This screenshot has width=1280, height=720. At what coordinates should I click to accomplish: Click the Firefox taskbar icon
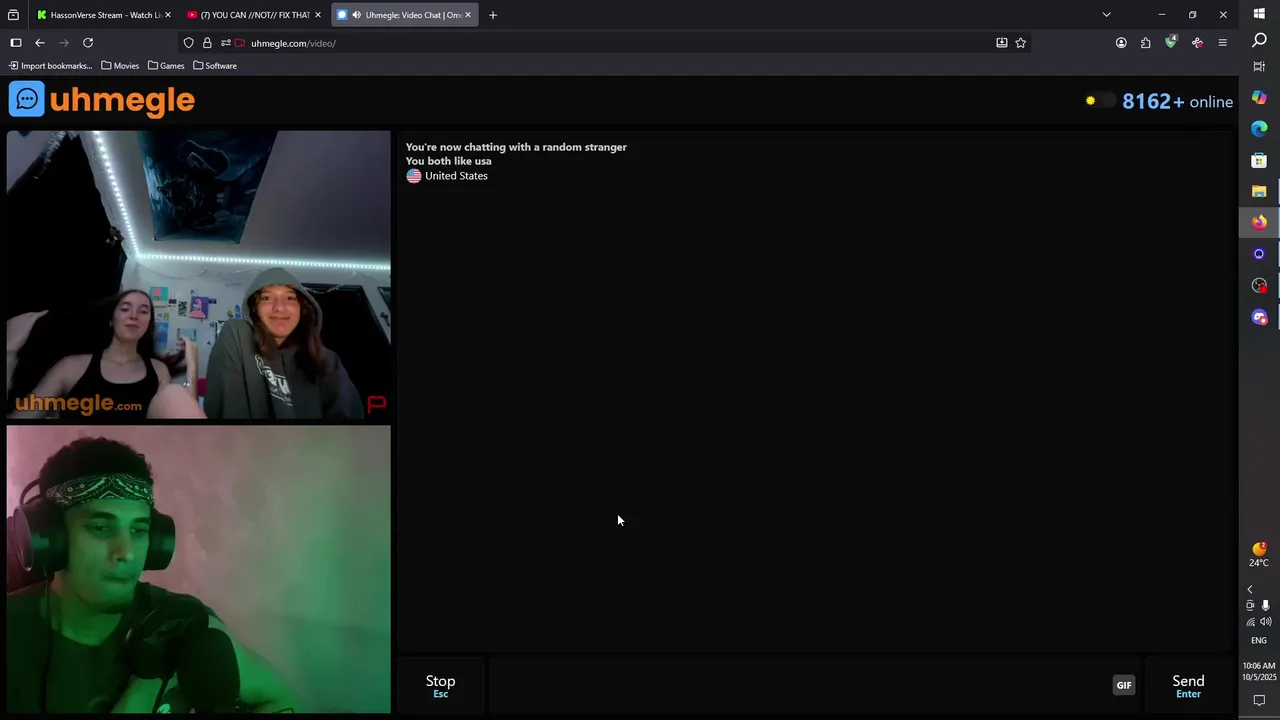point(1259,222)
